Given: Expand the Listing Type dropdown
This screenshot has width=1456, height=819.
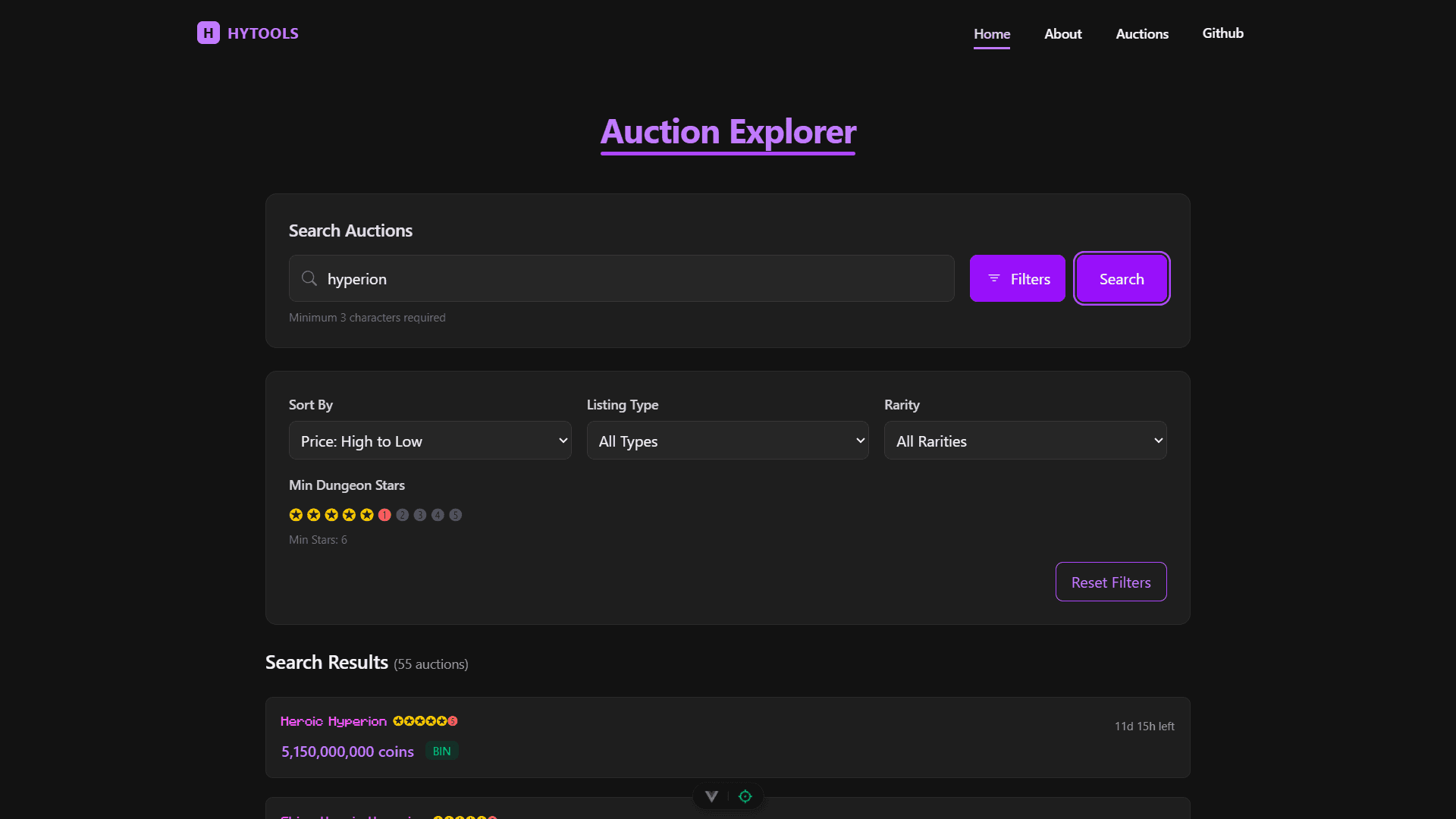Looking at the screenshot, I should click(x=727, y=441).
